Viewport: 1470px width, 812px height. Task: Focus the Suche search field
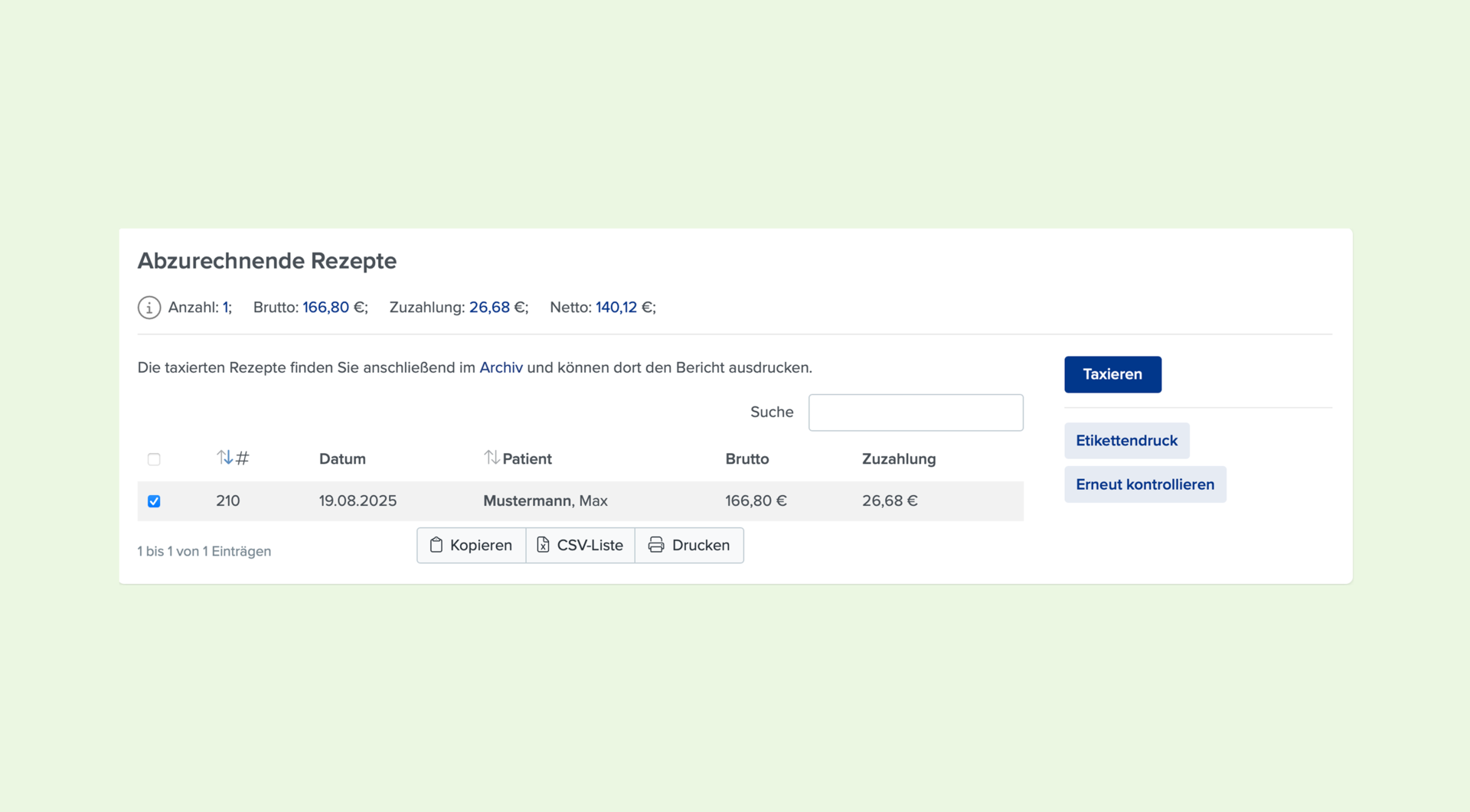click(x=916, y=413)
